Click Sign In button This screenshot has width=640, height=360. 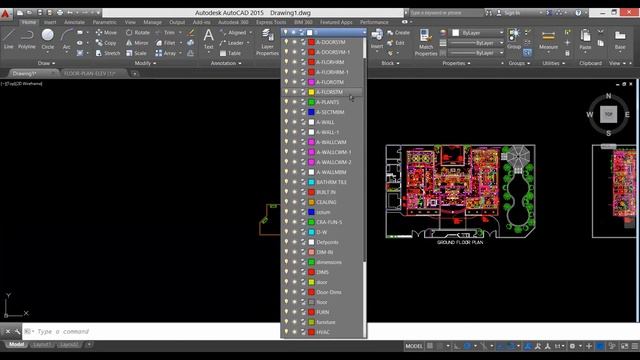coord(509,13)
